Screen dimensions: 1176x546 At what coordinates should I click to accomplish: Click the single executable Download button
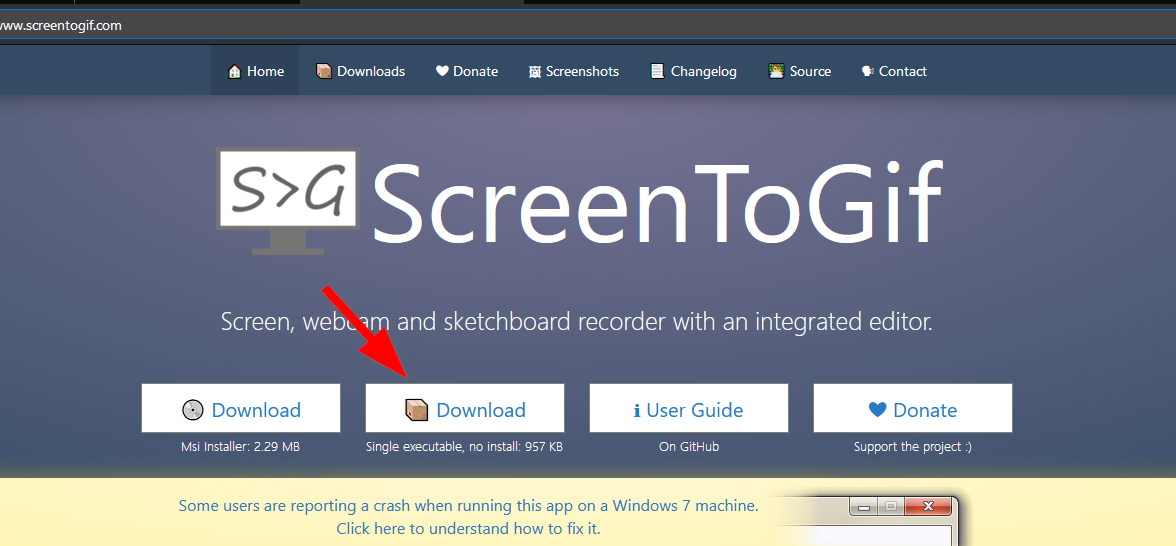(x=465, y=408)
